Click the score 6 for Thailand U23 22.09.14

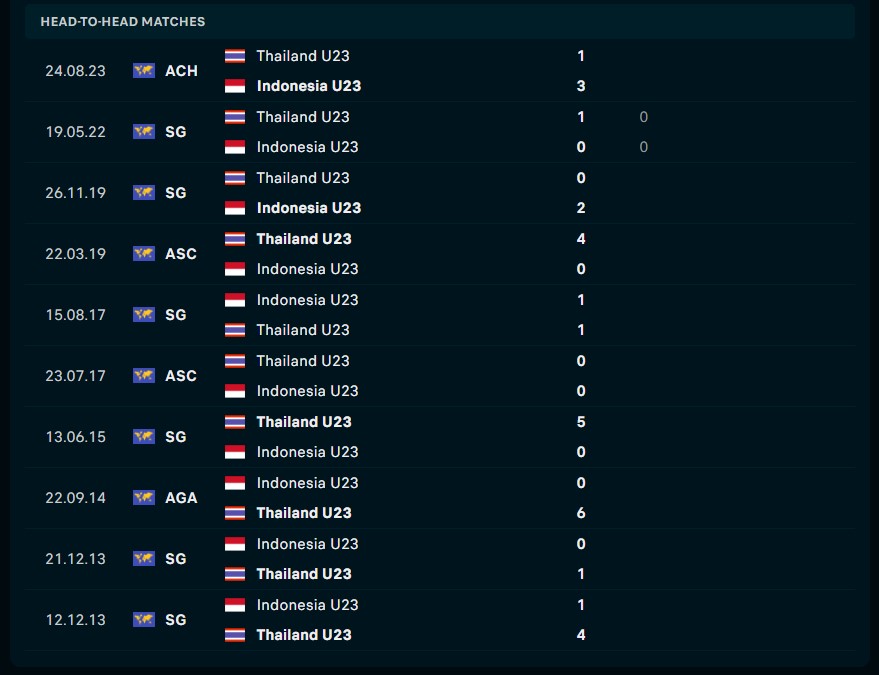[581, 513]
